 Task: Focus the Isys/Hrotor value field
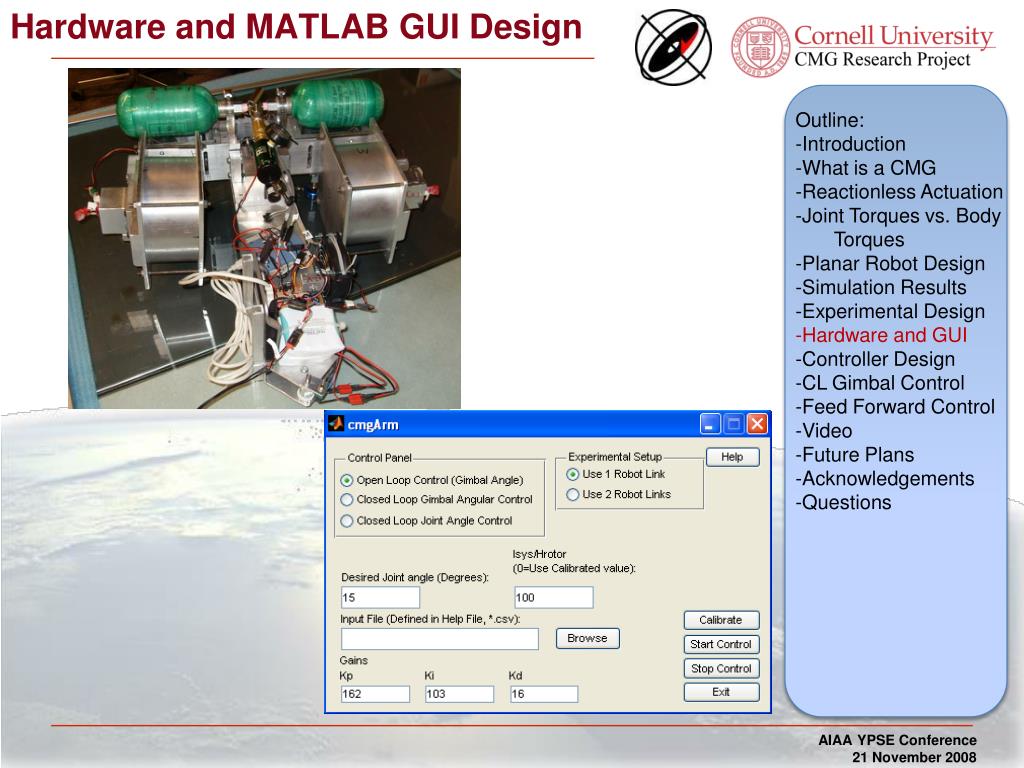554,598
